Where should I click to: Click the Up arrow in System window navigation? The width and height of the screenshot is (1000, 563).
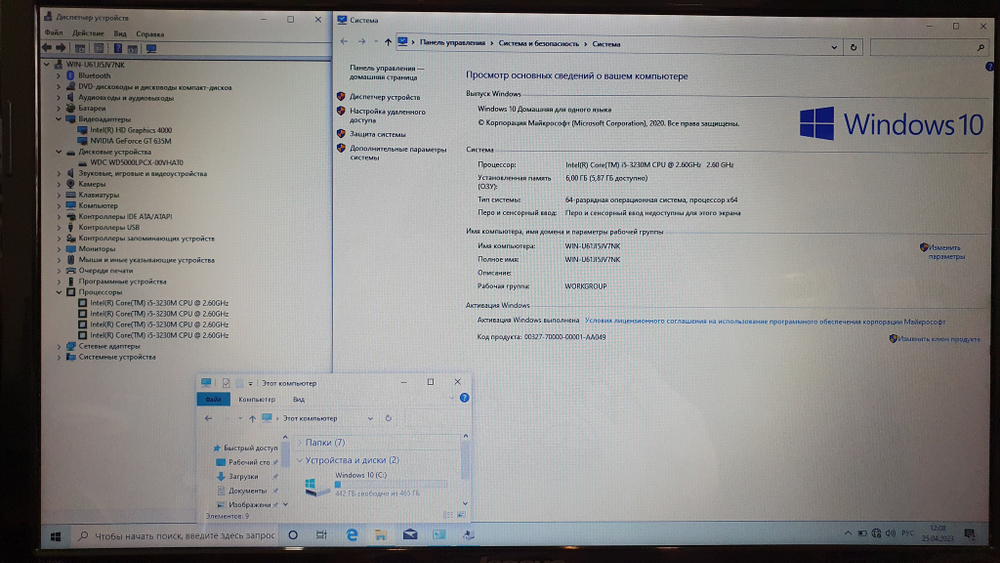click(388, 43)
